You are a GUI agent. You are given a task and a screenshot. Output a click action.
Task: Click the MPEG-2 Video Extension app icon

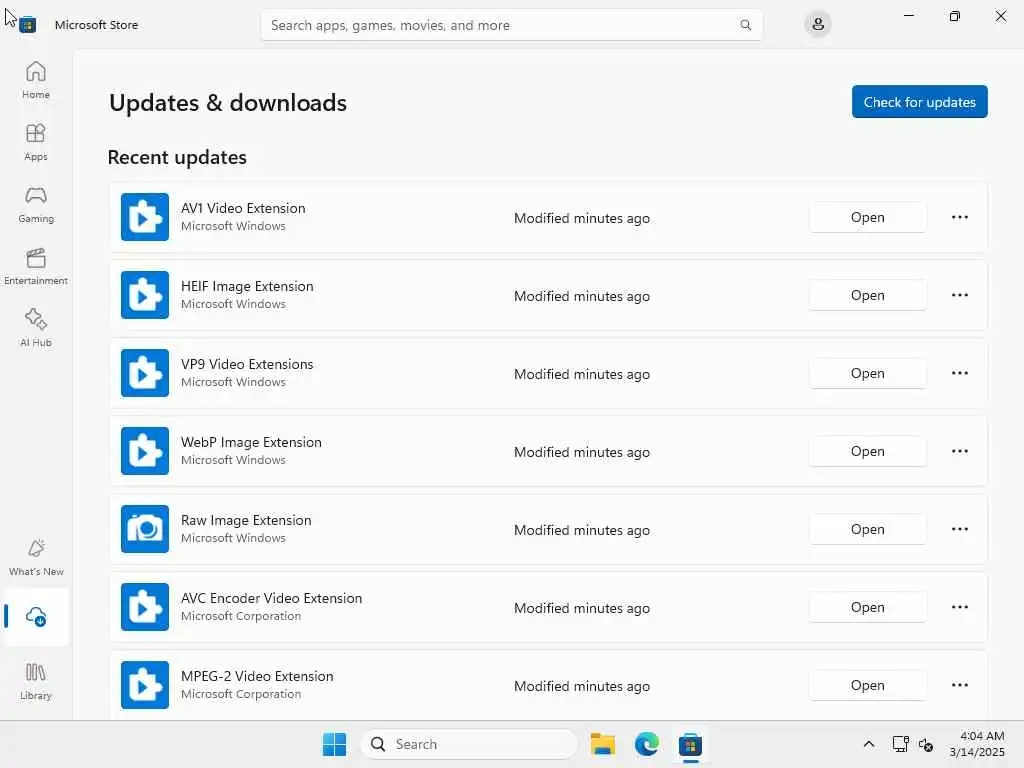point(145,685)
